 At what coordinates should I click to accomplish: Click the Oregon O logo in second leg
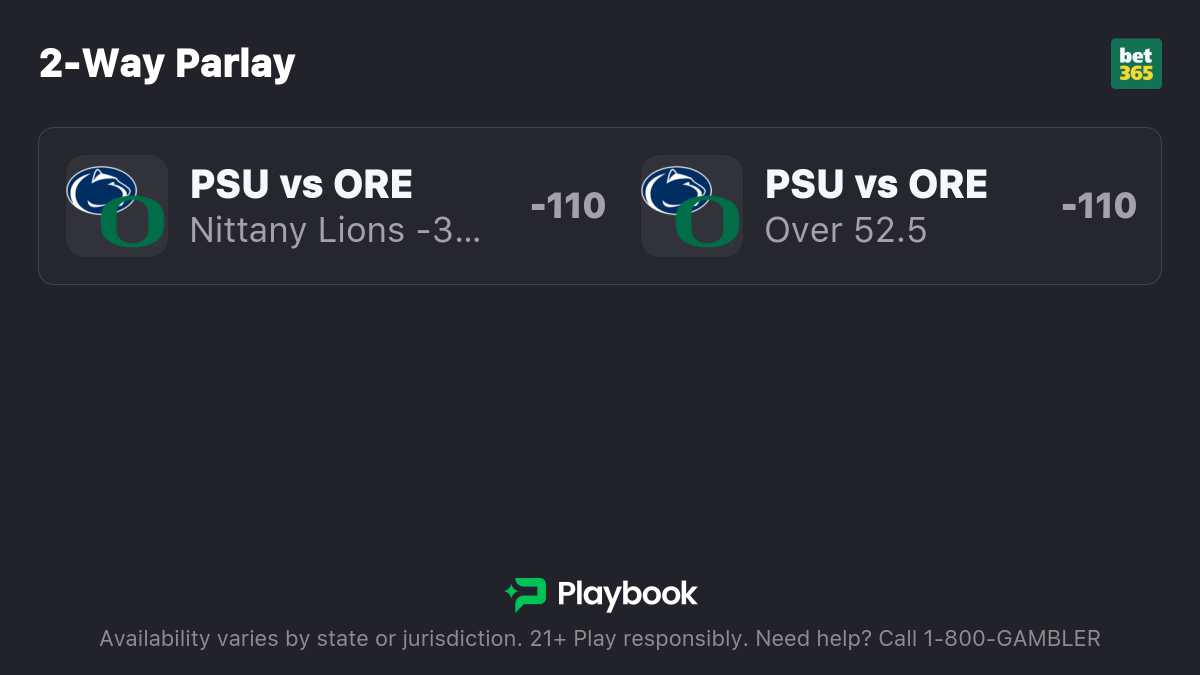707,221
